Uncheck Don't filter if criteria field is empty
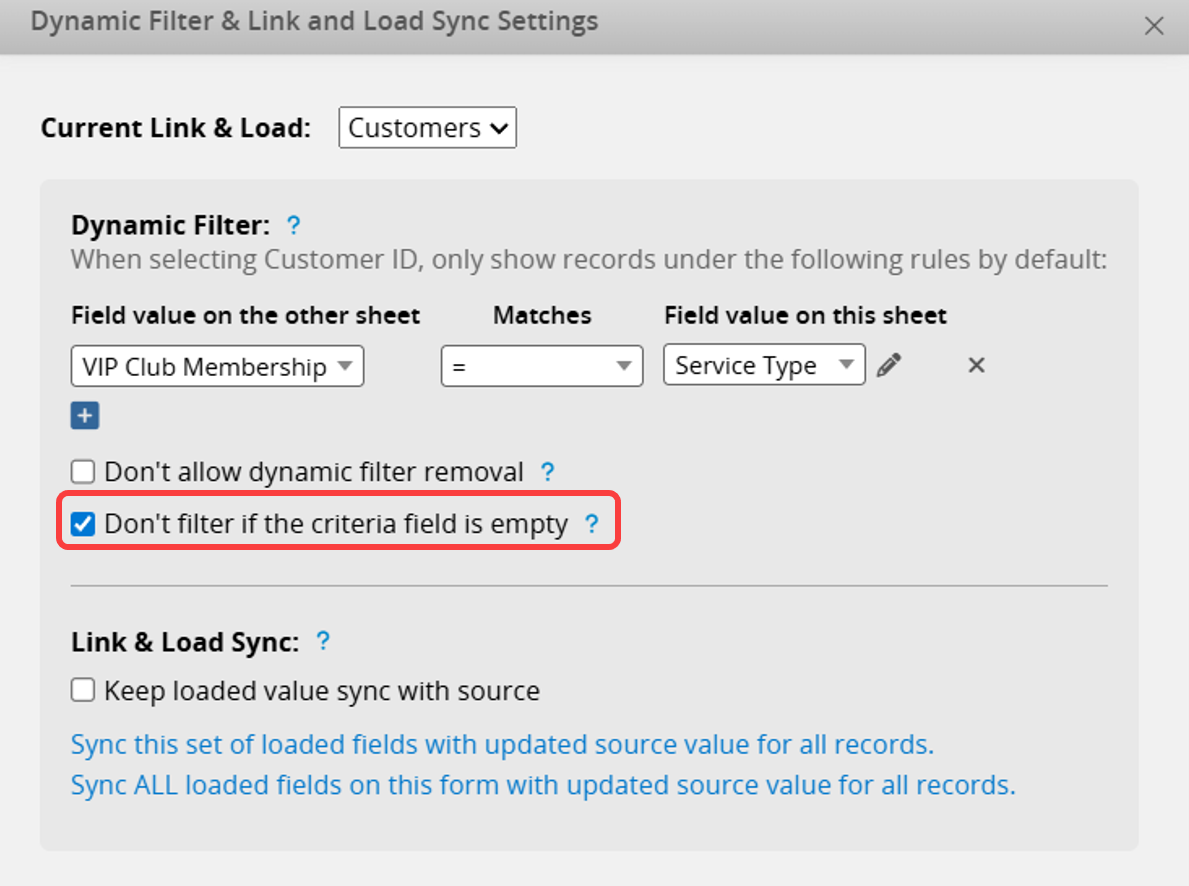Viewport: 1189px width, 886px height. (x=83, y=524)
